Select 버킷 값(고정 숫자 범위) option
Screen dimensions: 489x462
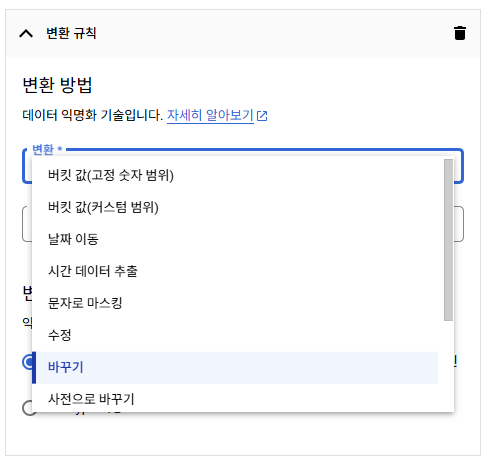click(235, 175)
